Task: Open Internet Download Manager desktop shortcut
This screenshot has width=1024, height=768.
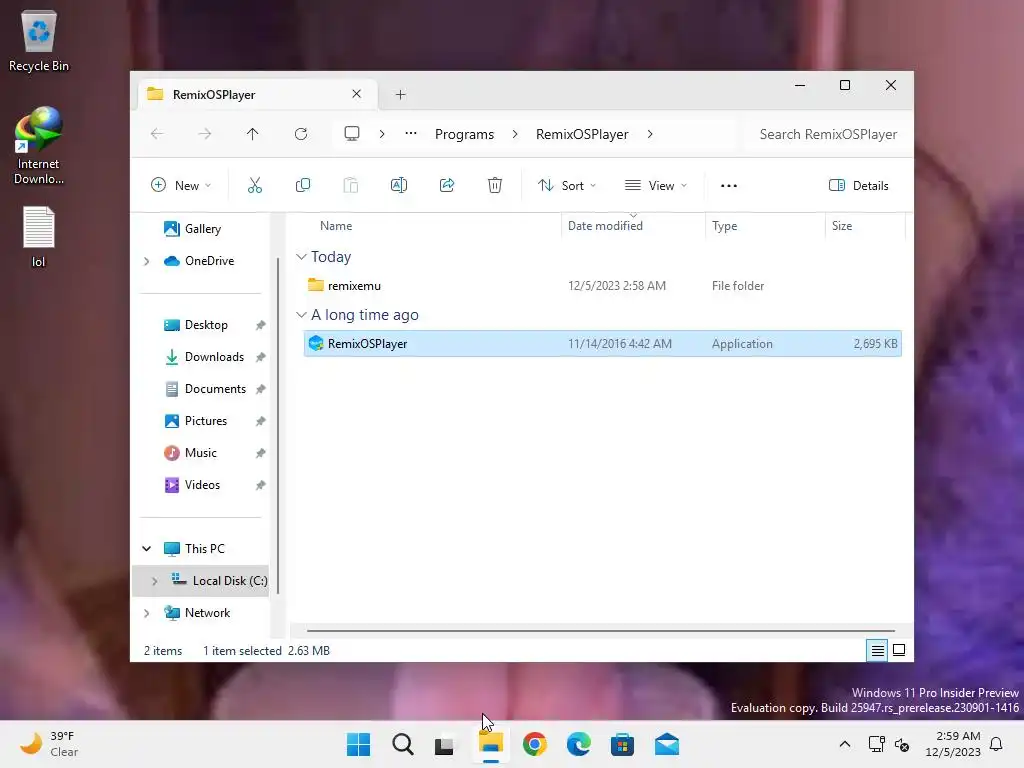Action: (39, 146)
